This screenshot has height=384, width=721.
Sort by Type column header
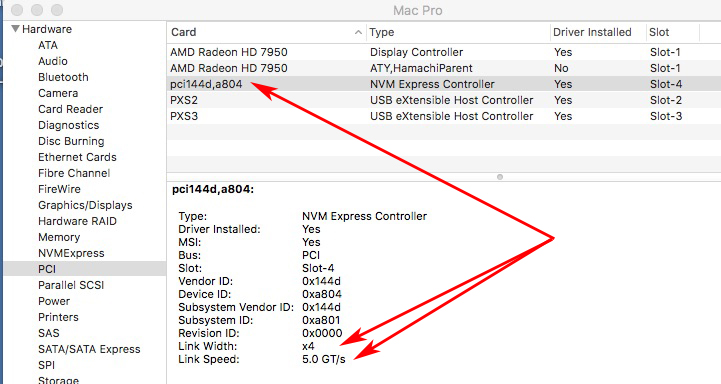[x=382, y=32]
